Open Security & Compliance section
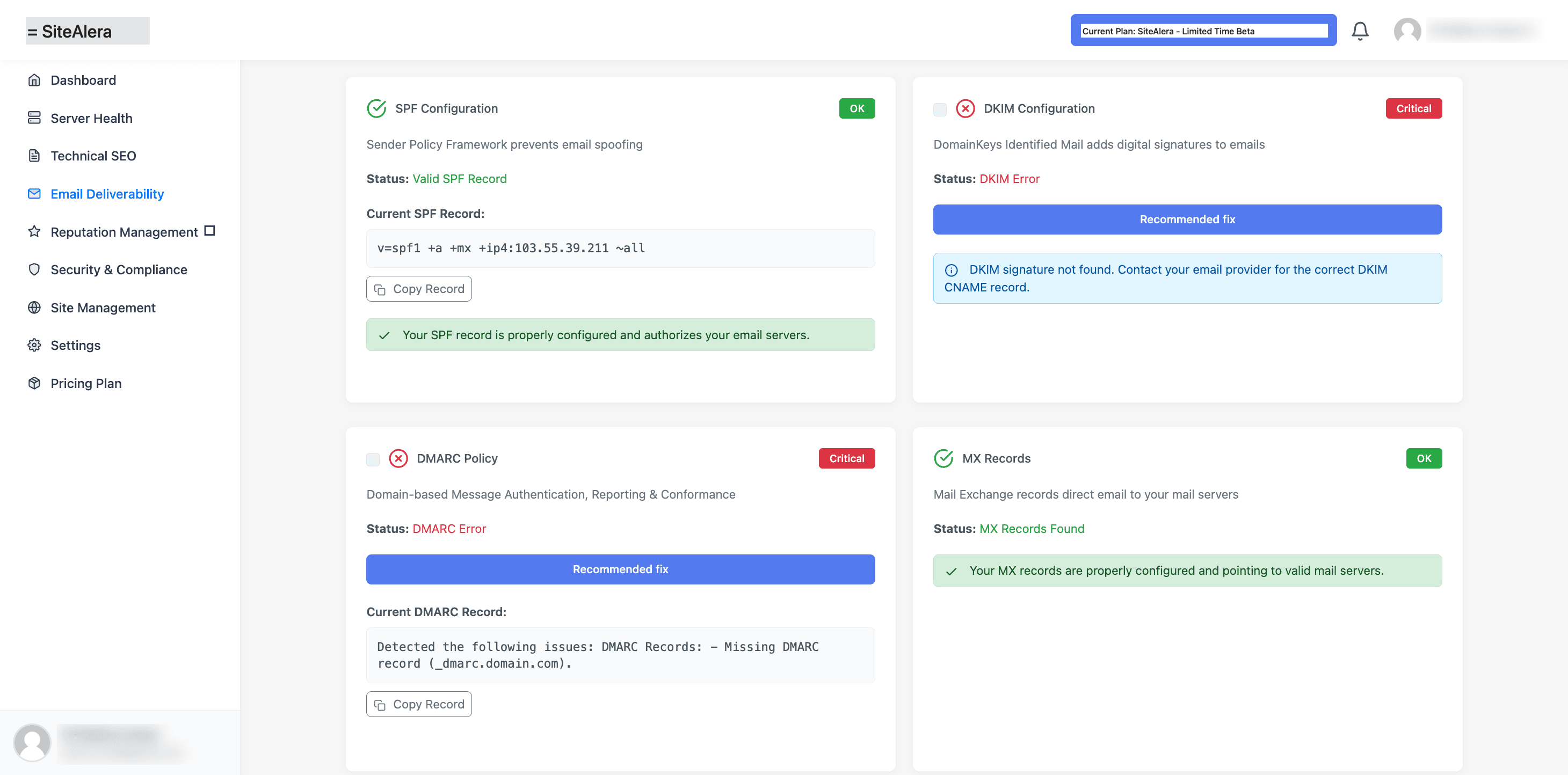Viewport: 1568px width, 775px height. (119, 269)
